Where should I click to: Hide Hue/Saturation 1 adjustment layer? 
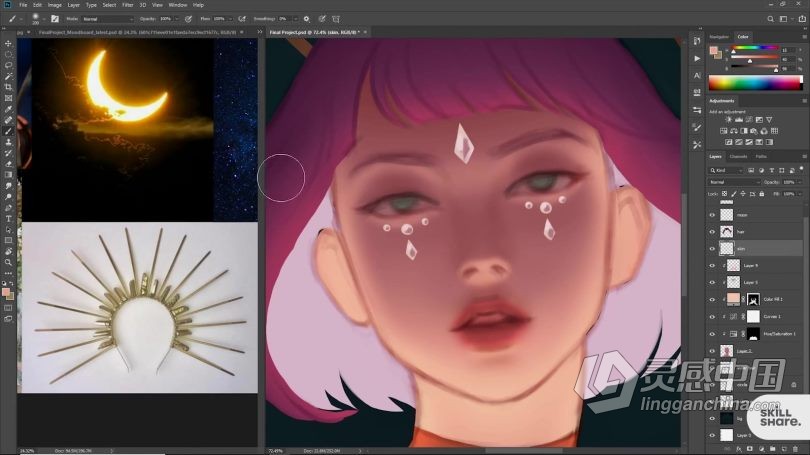point(712,334)
